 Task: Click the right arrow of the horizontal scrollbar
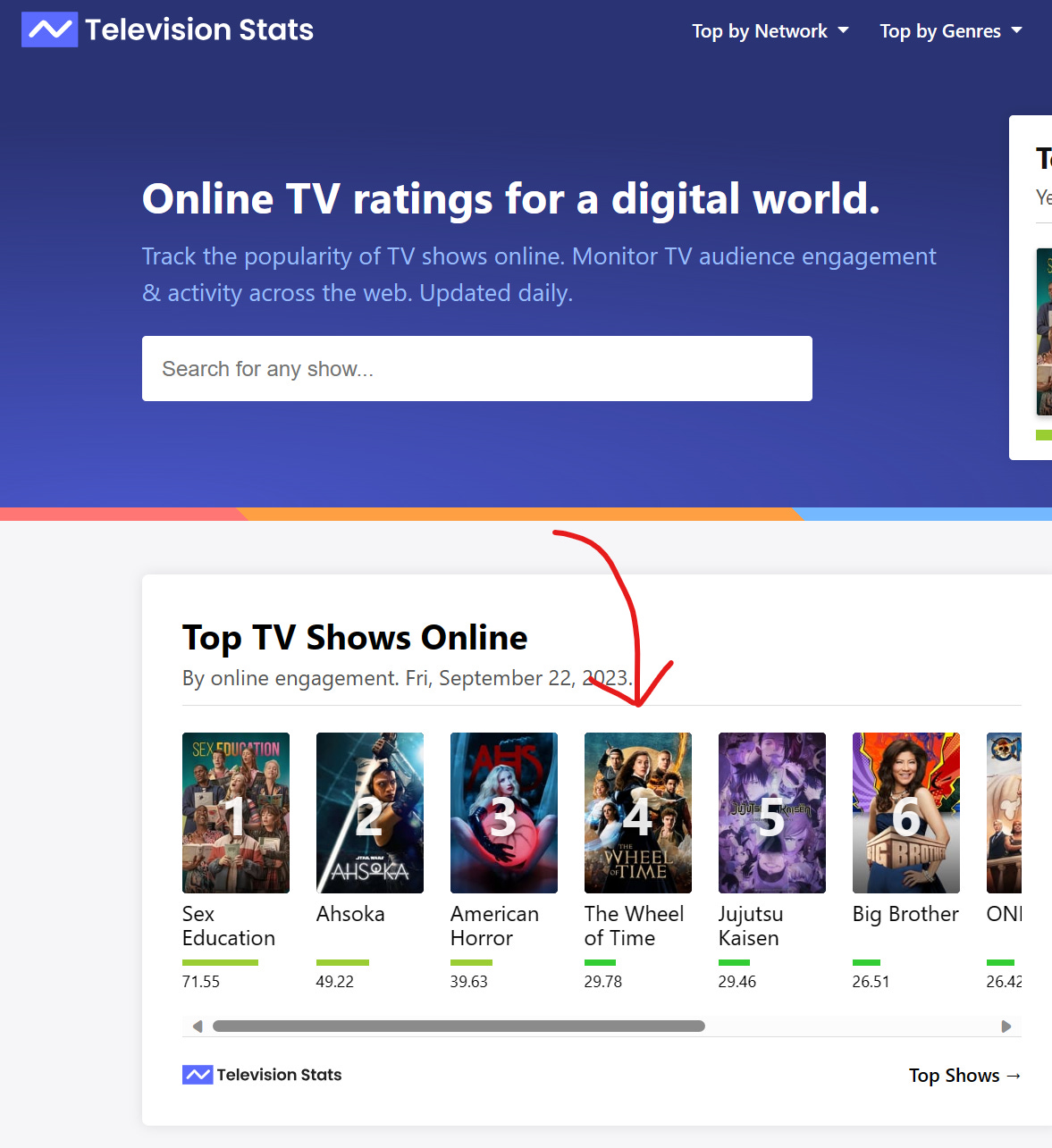1006,1026
